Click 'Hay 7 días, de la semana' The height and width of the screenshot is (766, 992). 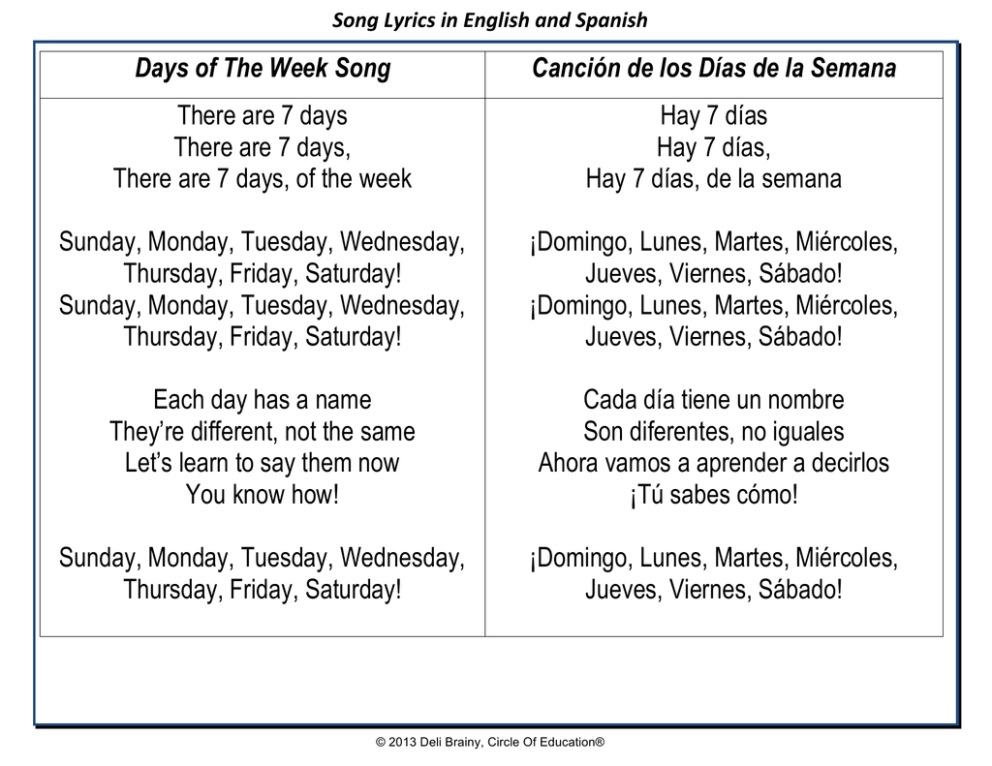[x=714, y=179]
